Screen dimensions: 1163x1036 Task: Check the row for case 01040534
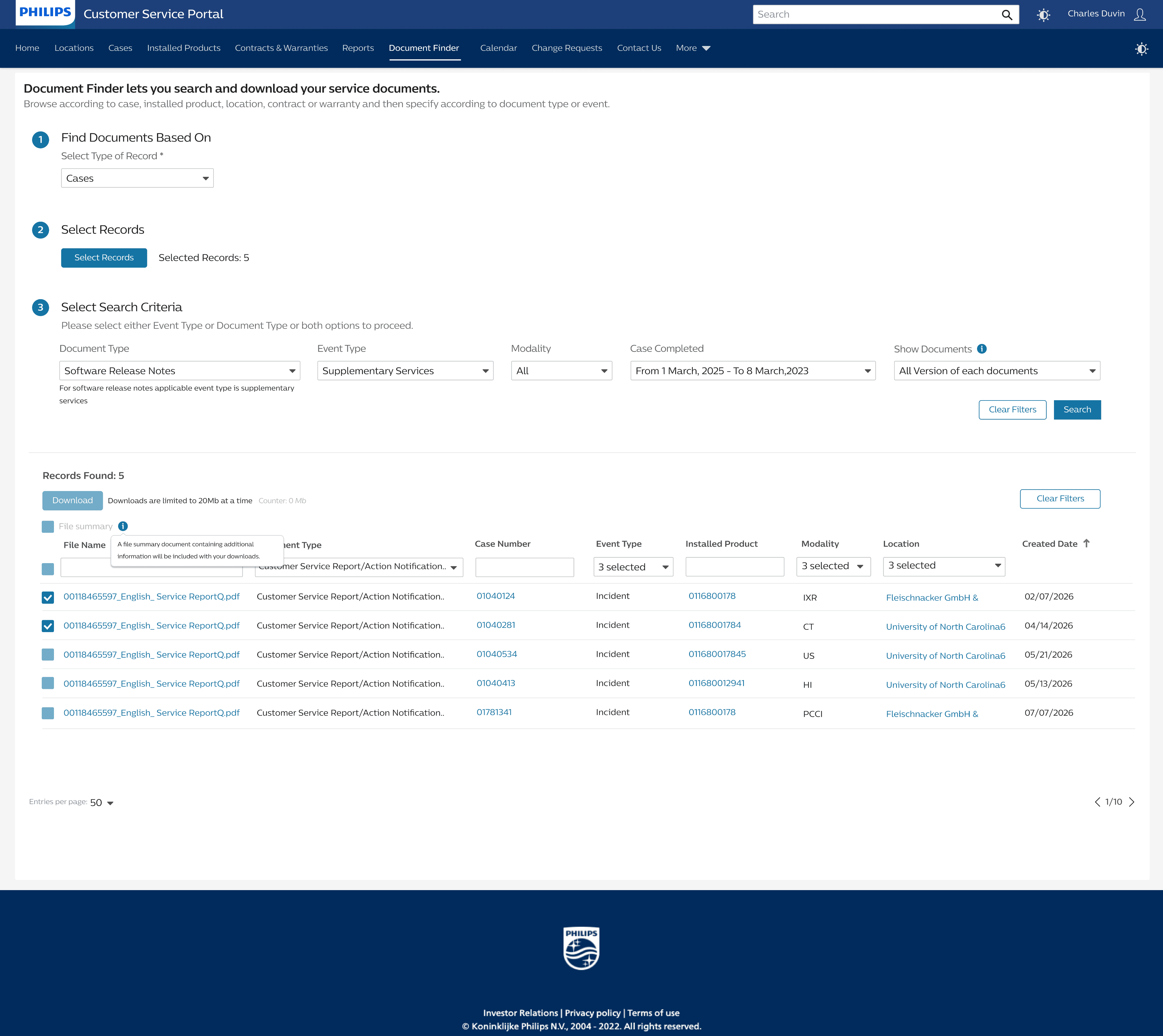click(48, 655)
